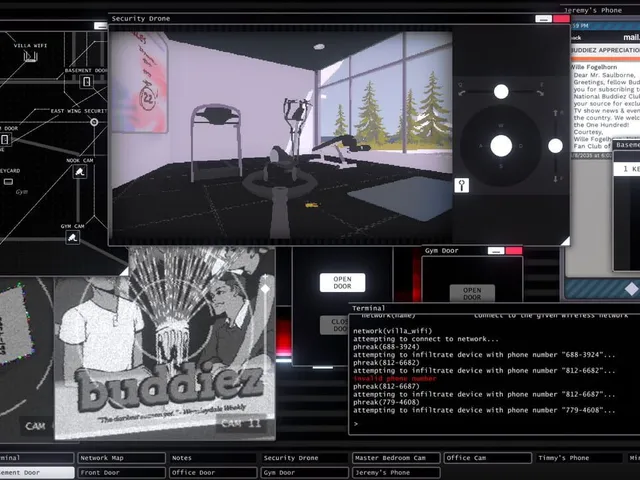Select the Nook Cam camera icon
The width and height of the screenshot is (640, 480).
pos(80,172)
